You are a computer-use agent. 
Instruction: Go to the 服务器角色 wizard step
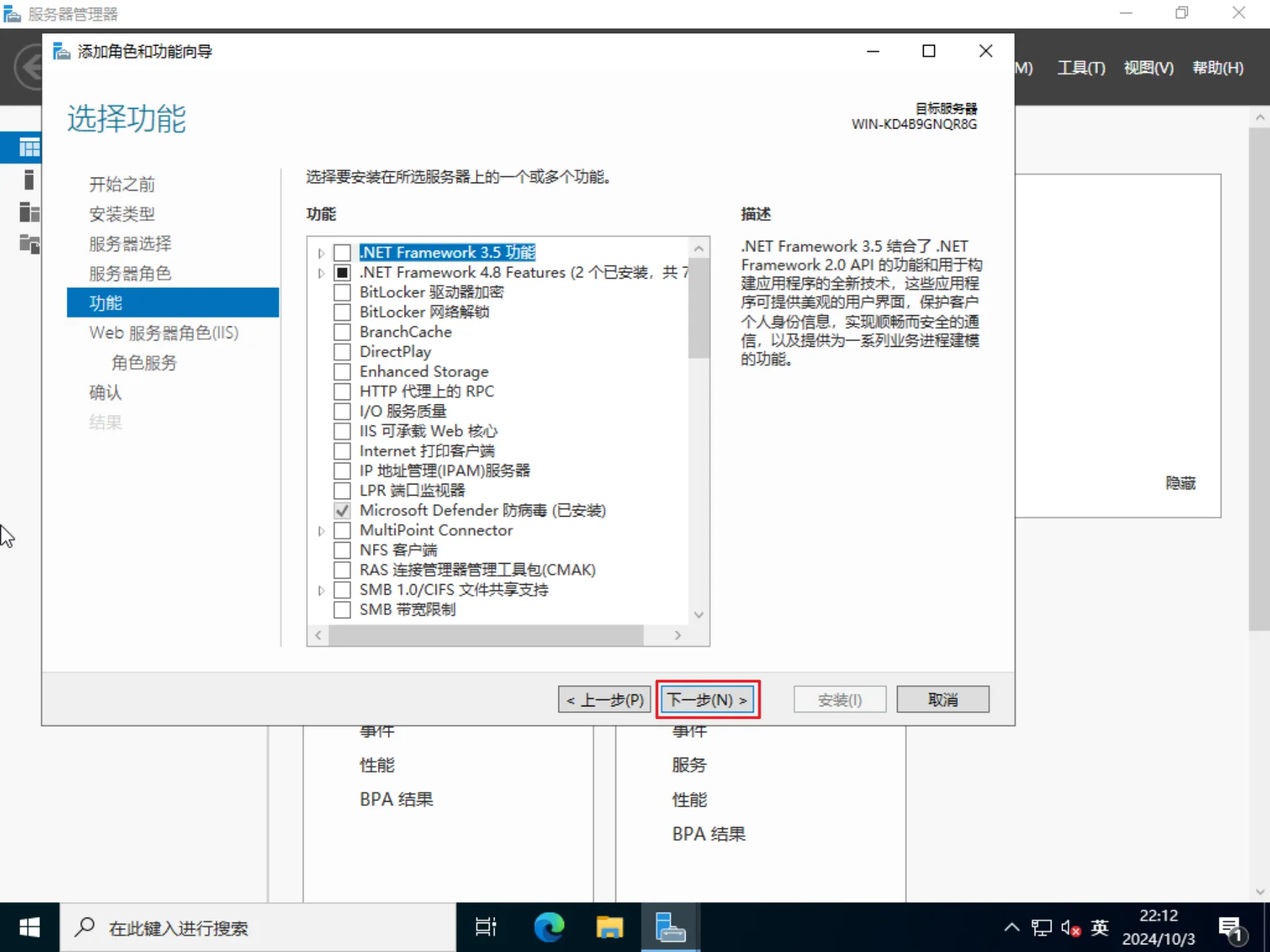[130, 273]
